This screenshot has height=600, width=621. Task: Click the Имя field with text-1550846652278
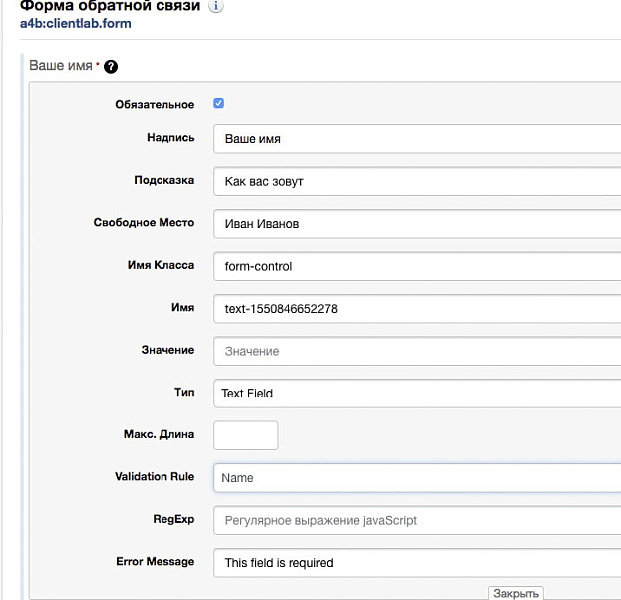[416, 309]
